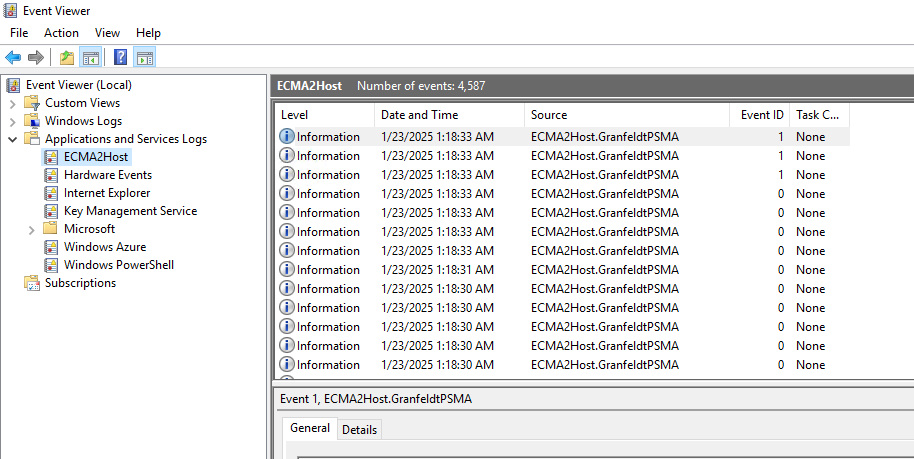Select the Subscriptions node
914x459 pixels.
[x=80, y=283]
